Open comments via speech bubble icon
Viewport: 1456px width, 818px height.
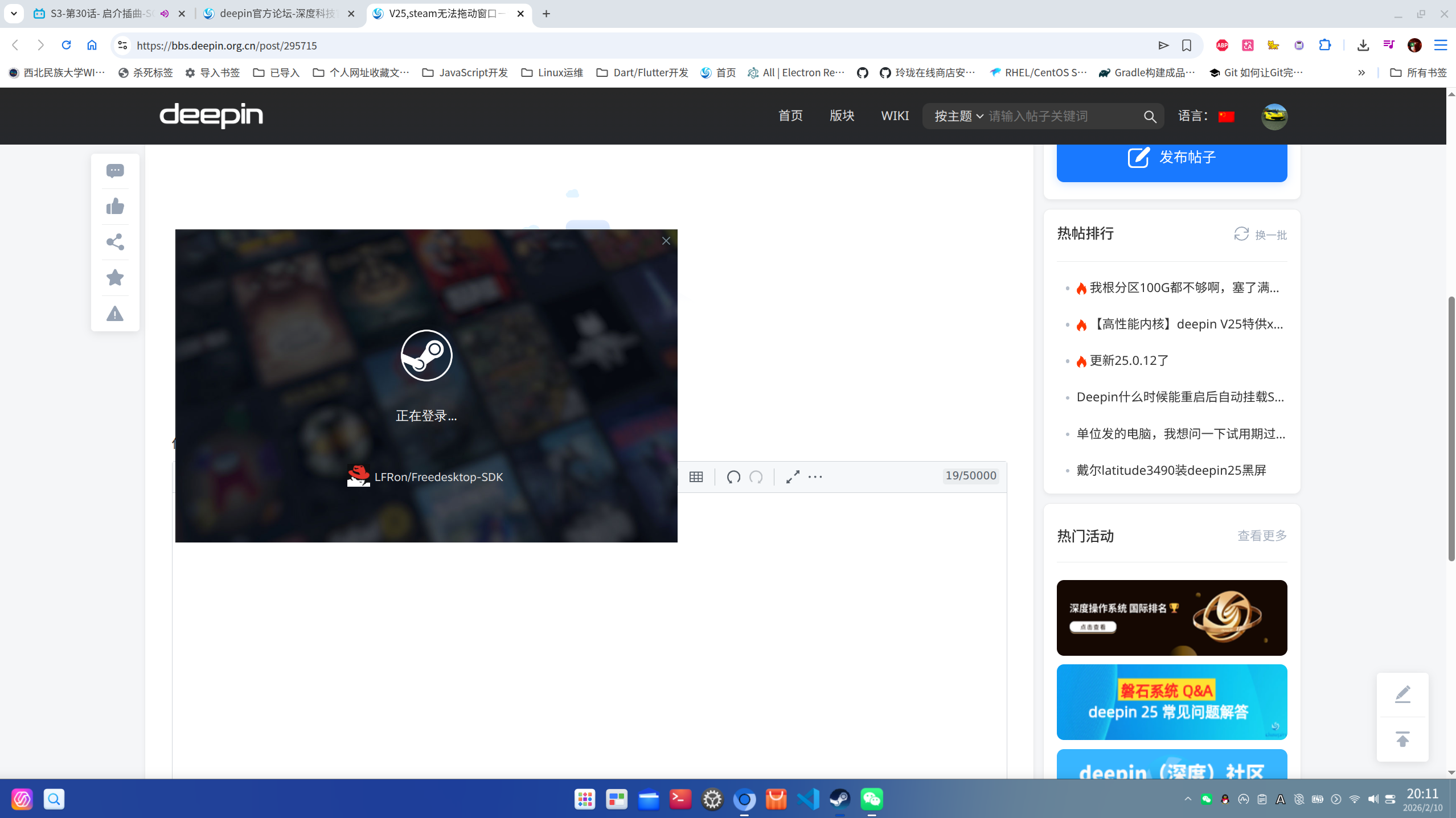[115, 171]
